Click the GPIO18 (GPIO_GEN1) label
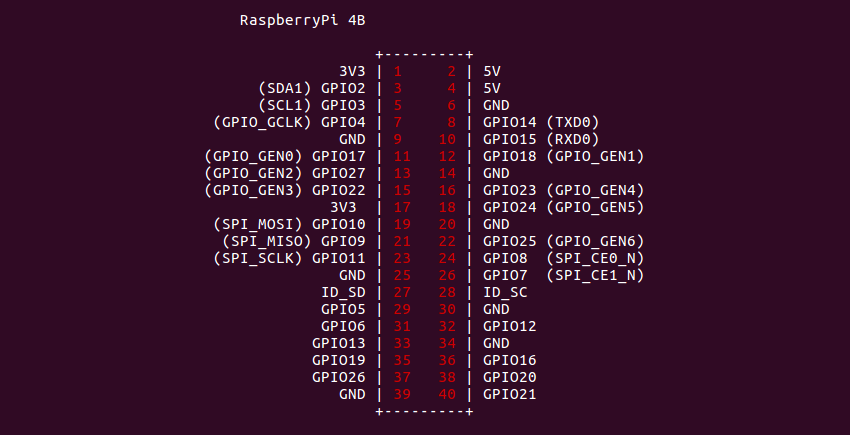This screenshot has width=850, height=435. click(564, 157)
